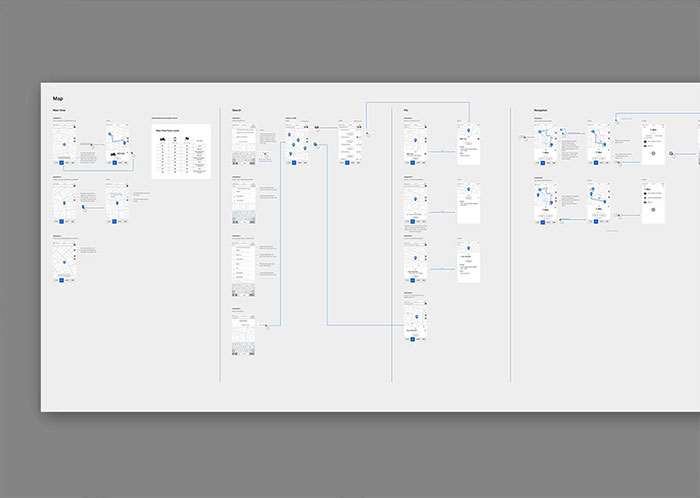Click the motorcycle icon in Zoom Levels table
The width and height of the screenshot is (700, 498).
tap(164, 137)
